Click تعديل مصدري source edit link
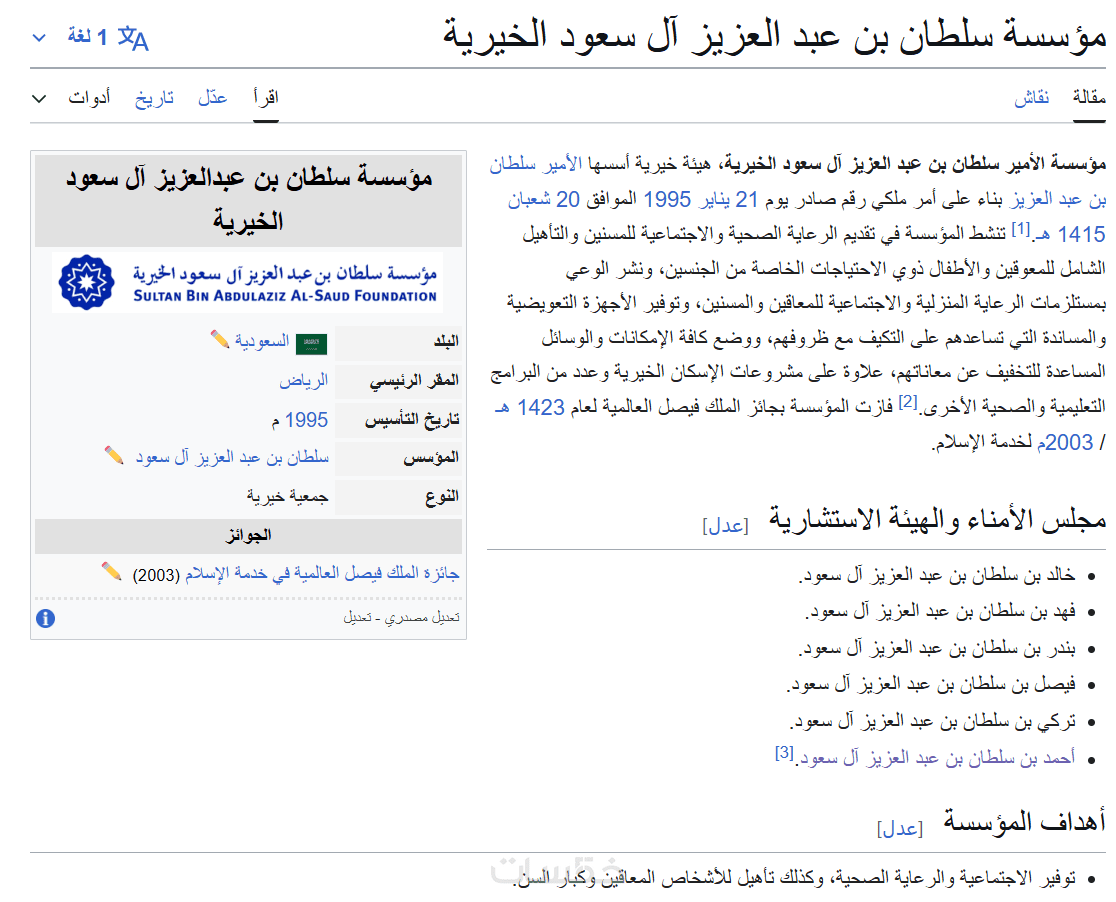The width and height of the screenshot is (1116, 902). point(422,618)
